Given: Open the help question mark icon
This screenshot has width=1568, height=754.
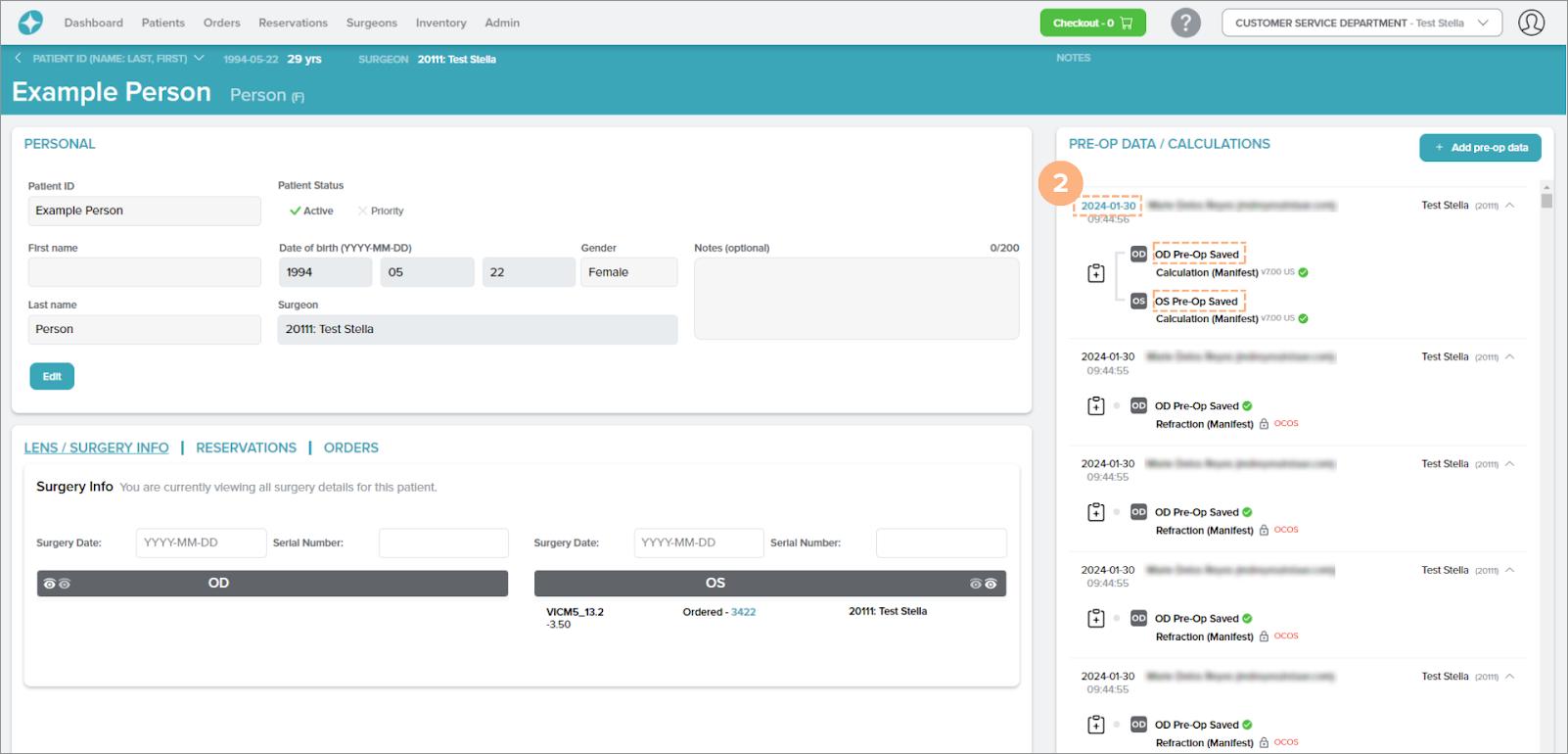Looking at the screenshot, I should pos(1185,23).
